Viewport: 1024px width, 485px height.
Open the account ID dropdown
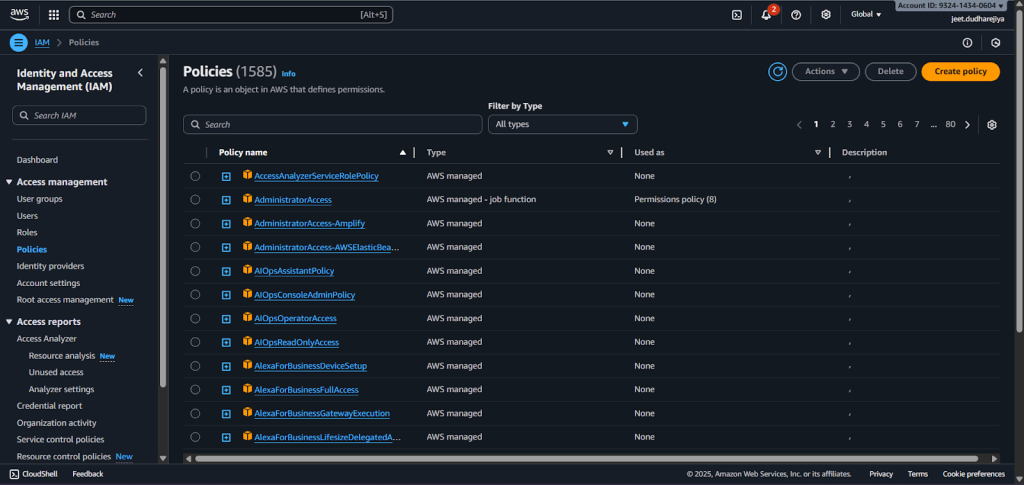point(950,5)
